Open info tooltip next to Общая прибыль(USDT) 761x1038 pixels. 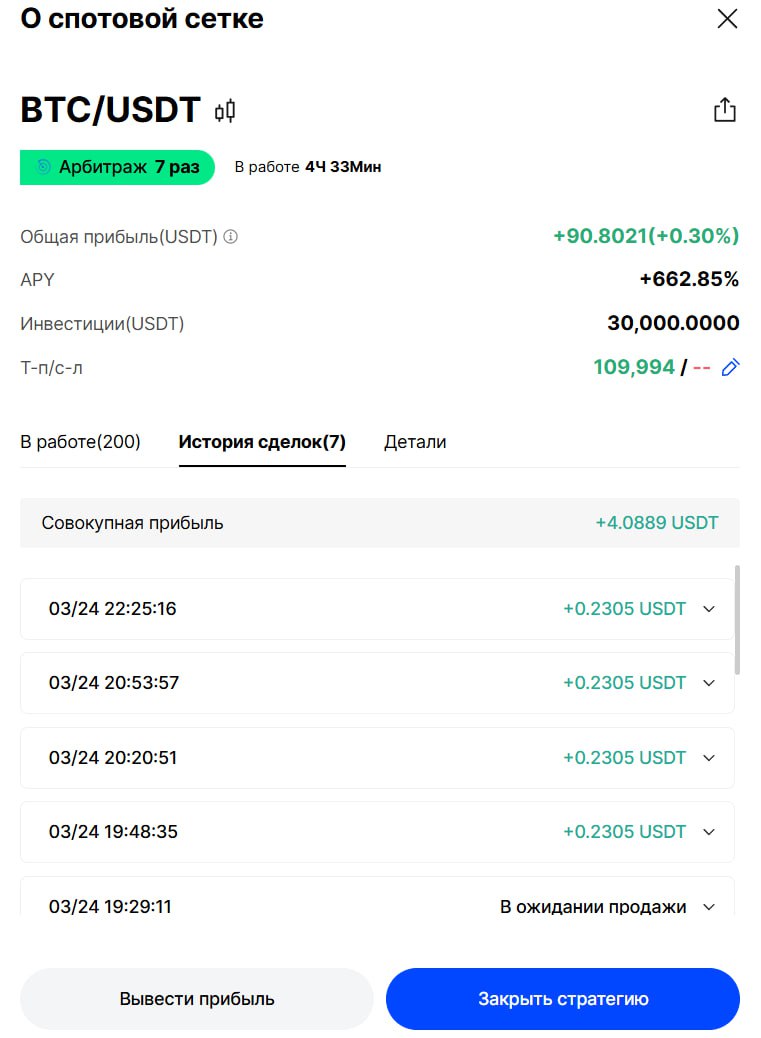tap(230, 236)
